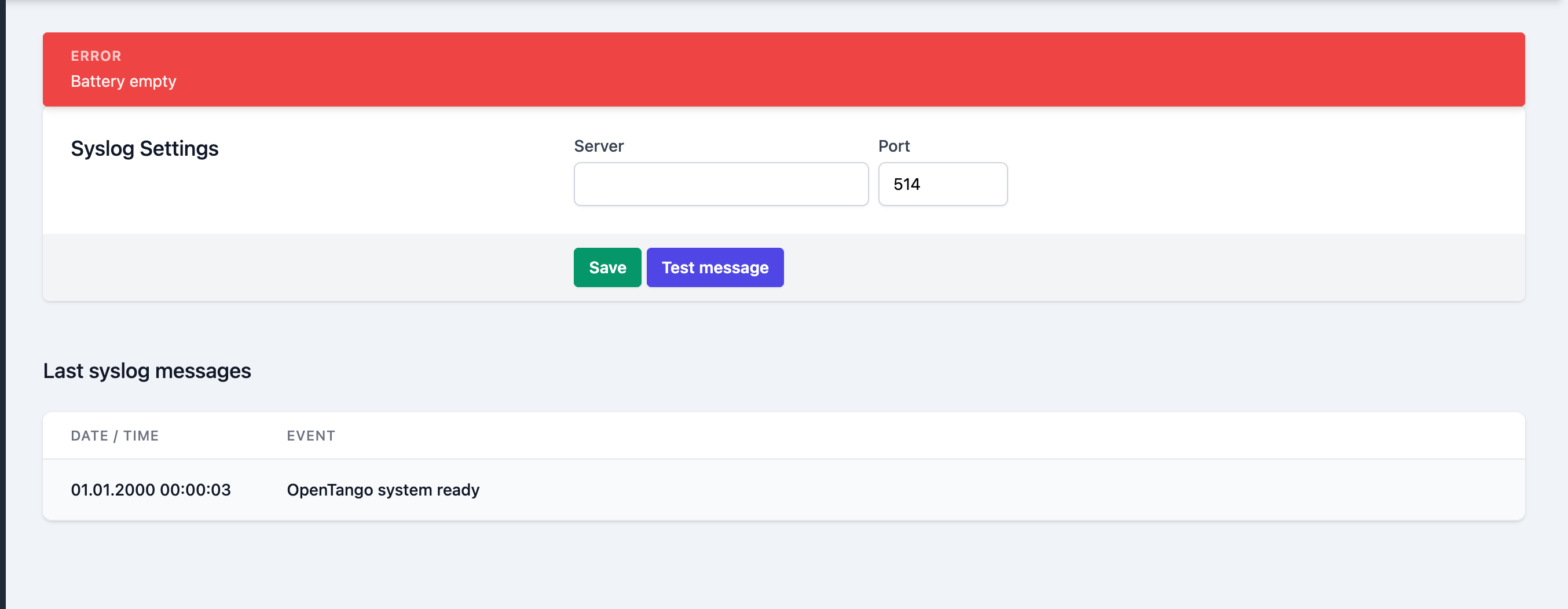Click the Battery empty error banner
The height and width of the screenshot is (609, 1568).
(783, 69)
